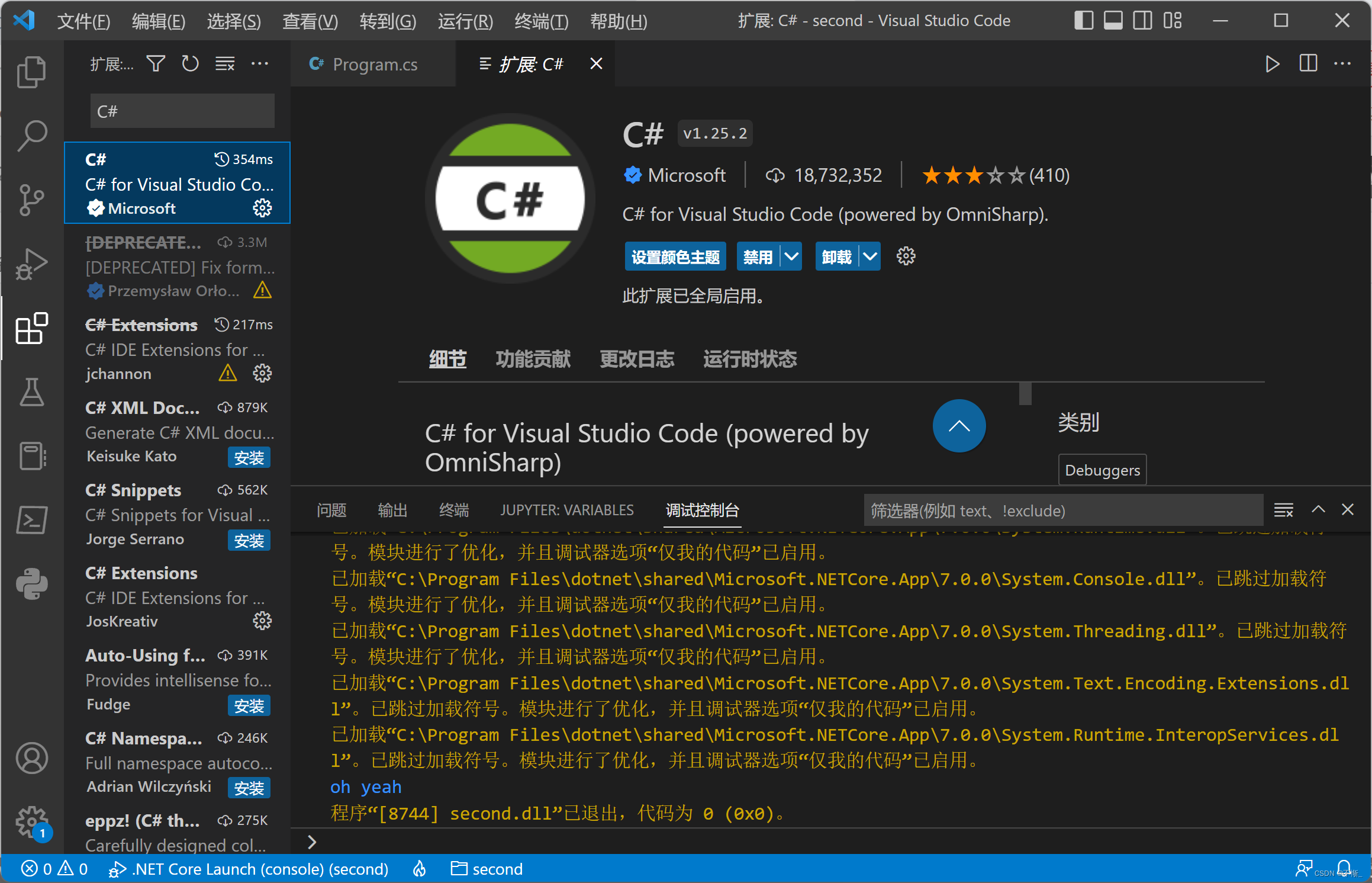
Task: Open the Accounts menu icon
Action: pos(31,758)
